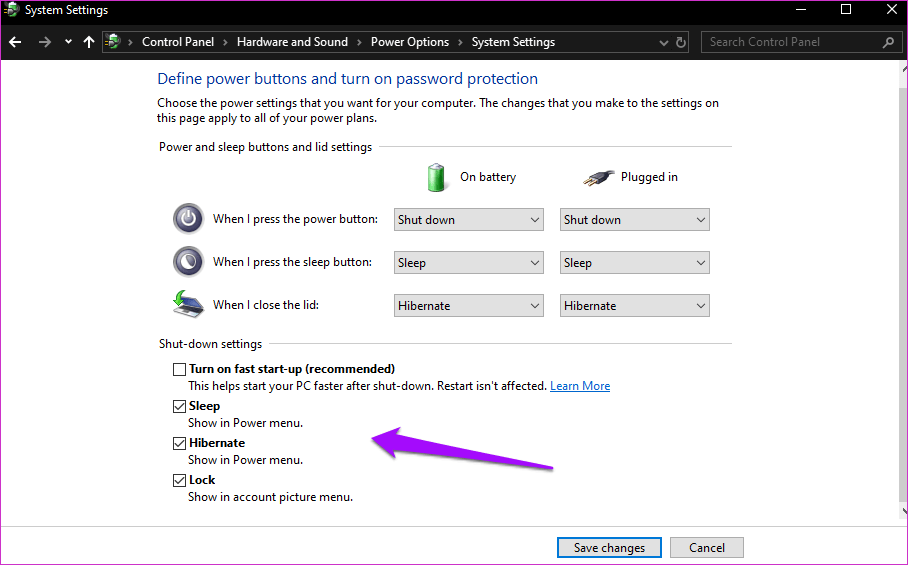Click the 'Shut-down settings' section label
This screenshot has height=565, width=908.
[211, 344]
